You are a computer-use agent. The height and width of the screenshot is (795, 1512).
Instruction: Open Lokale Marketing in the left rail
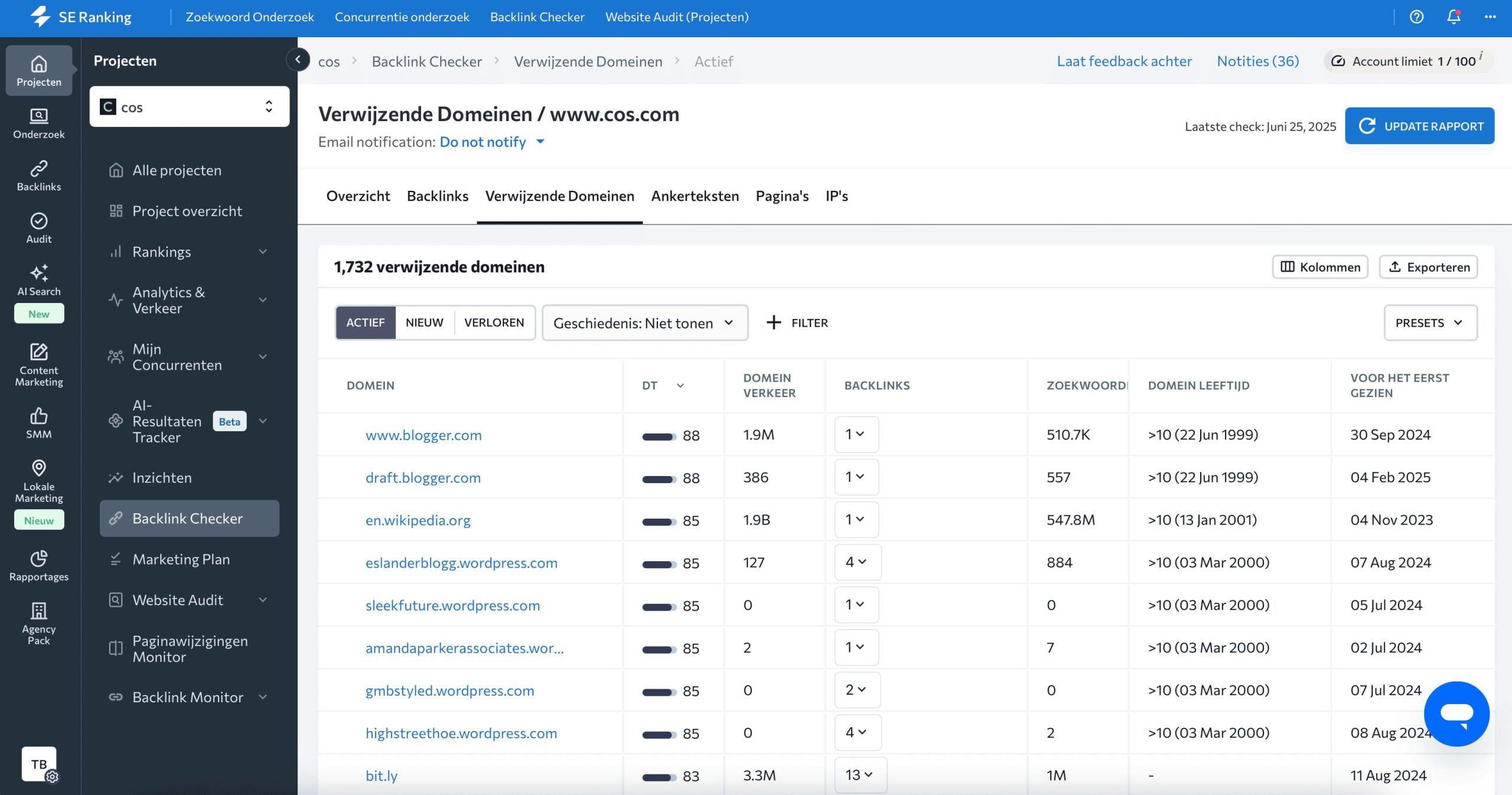click(x=39, y=481)
